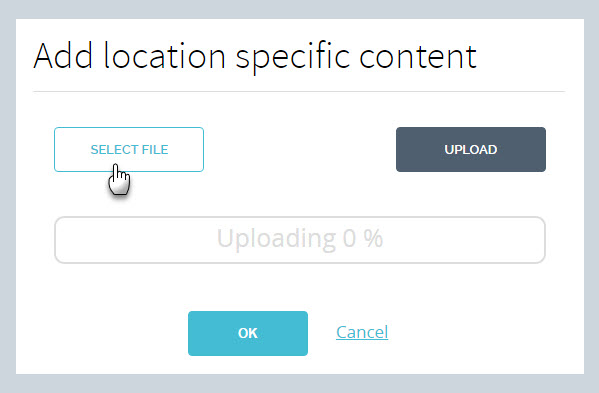Click the Uploading 0 % progress bar

point(300,240)
